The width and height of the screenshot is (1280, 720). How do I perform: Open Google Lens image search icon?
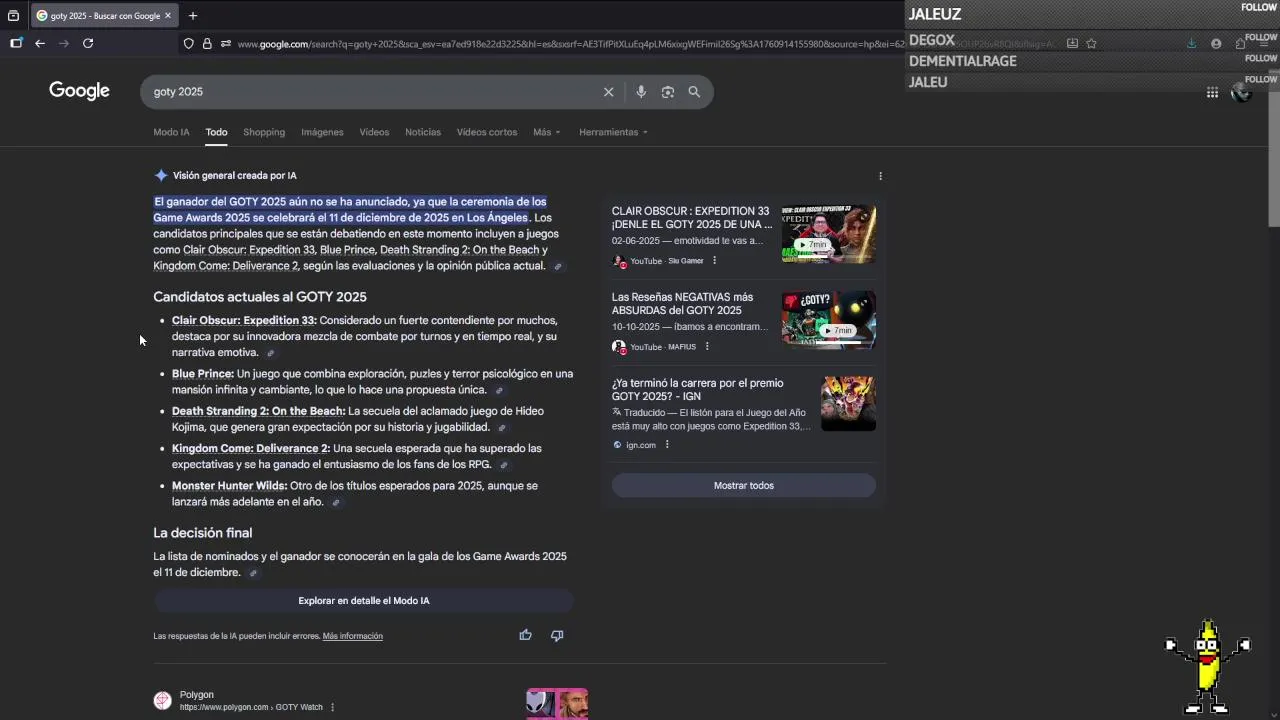click(668, 92)
